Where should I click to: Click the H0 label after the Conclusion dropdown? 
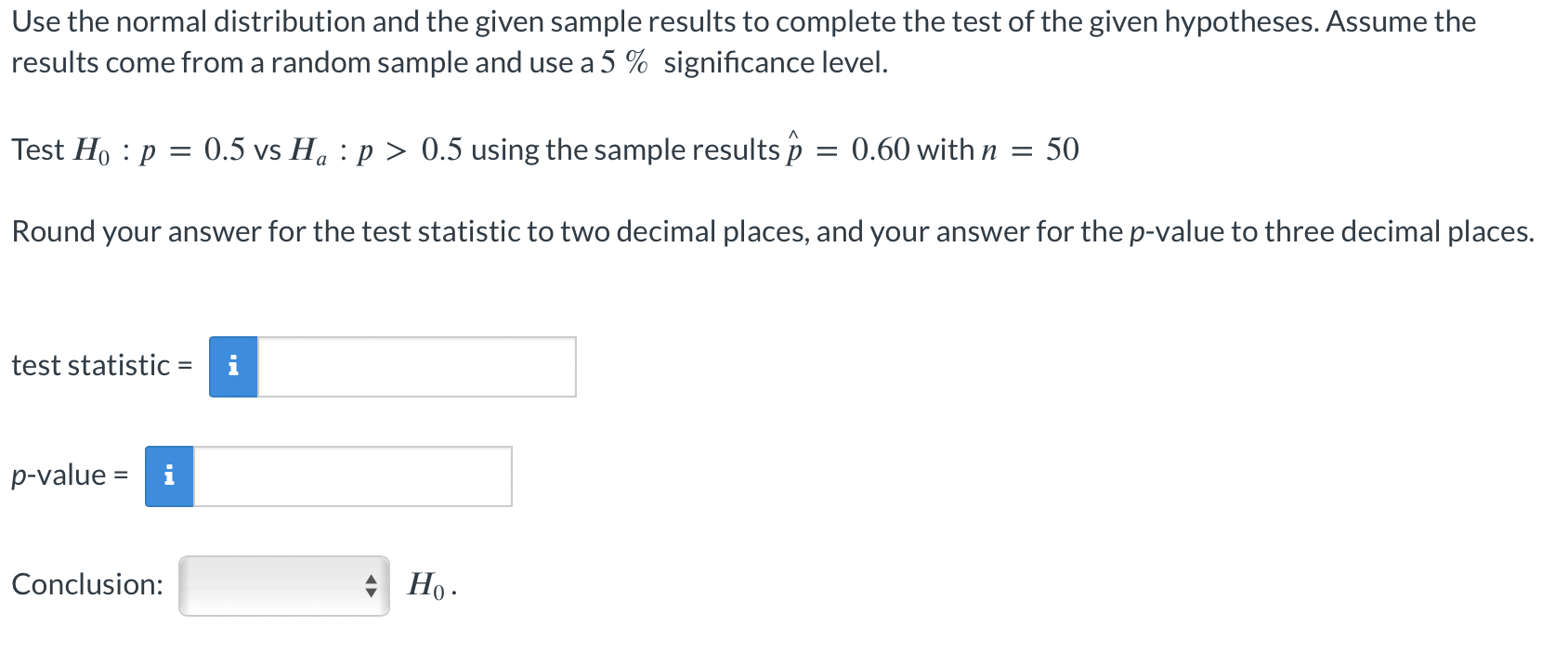[x=427, y=585]
